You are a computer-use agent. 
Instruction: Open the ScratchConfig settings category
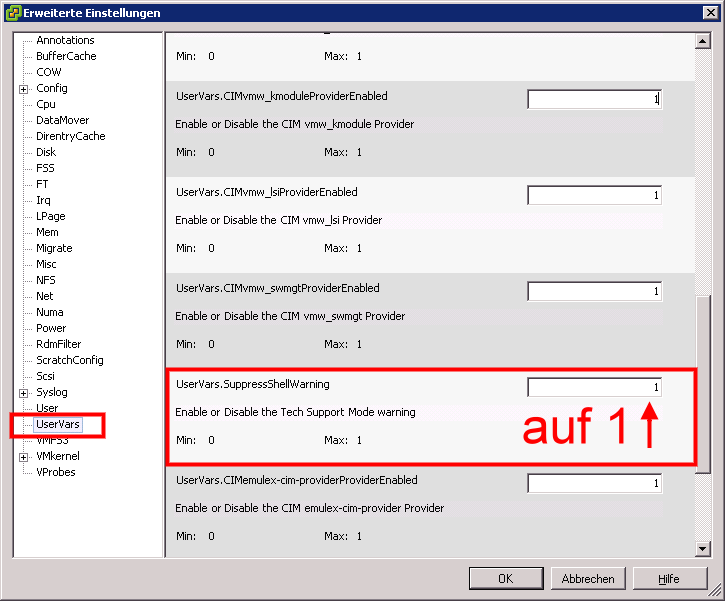tap(69, 360)
